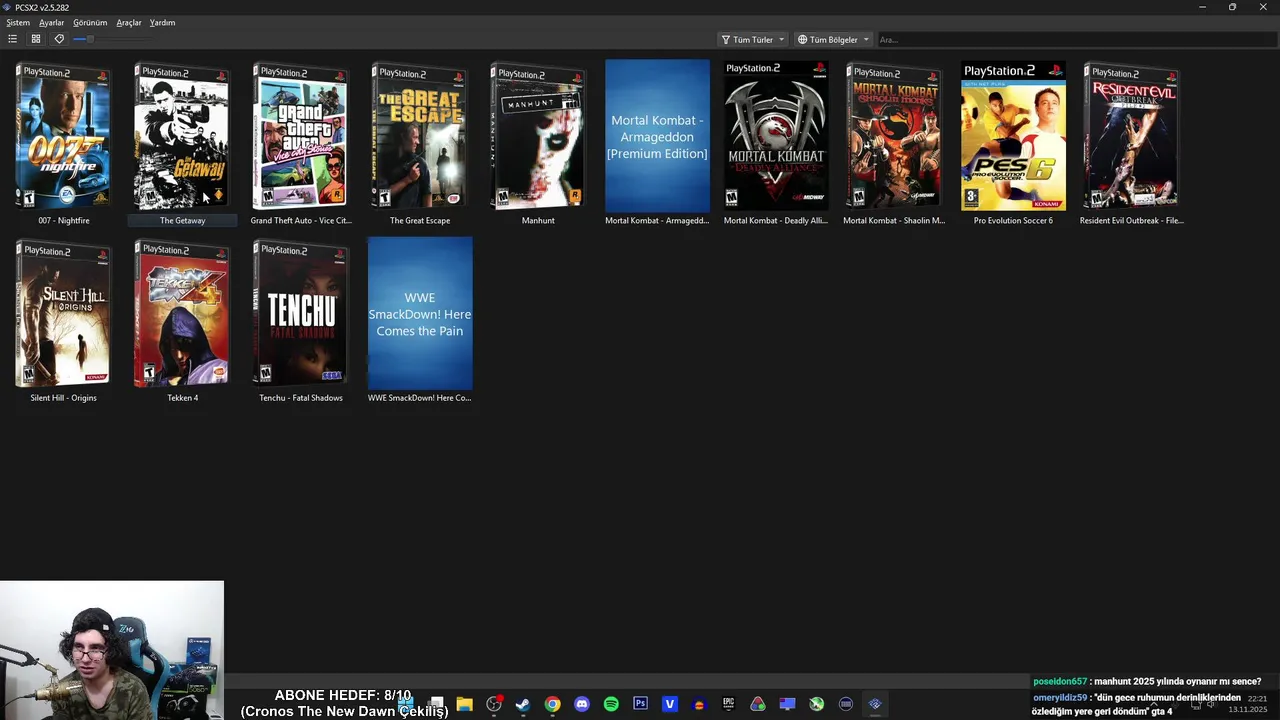
Task: Switch to game list view icon
Action: (x=12, y=39)
